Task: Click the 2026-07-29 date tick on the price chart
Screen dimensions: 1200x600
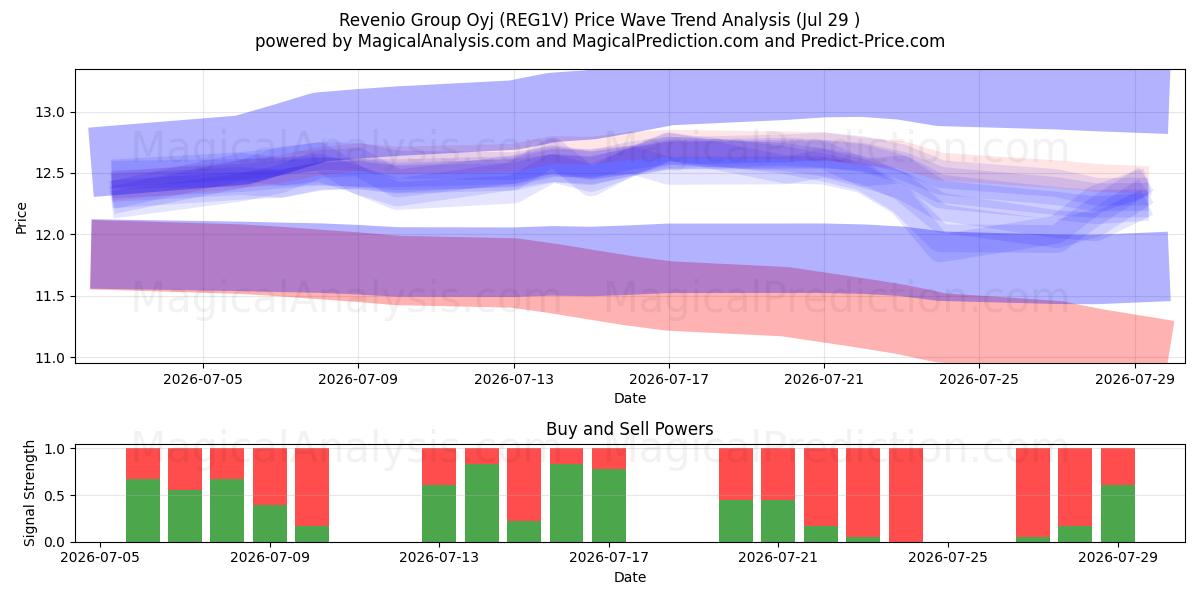Action: [1135, 379]
